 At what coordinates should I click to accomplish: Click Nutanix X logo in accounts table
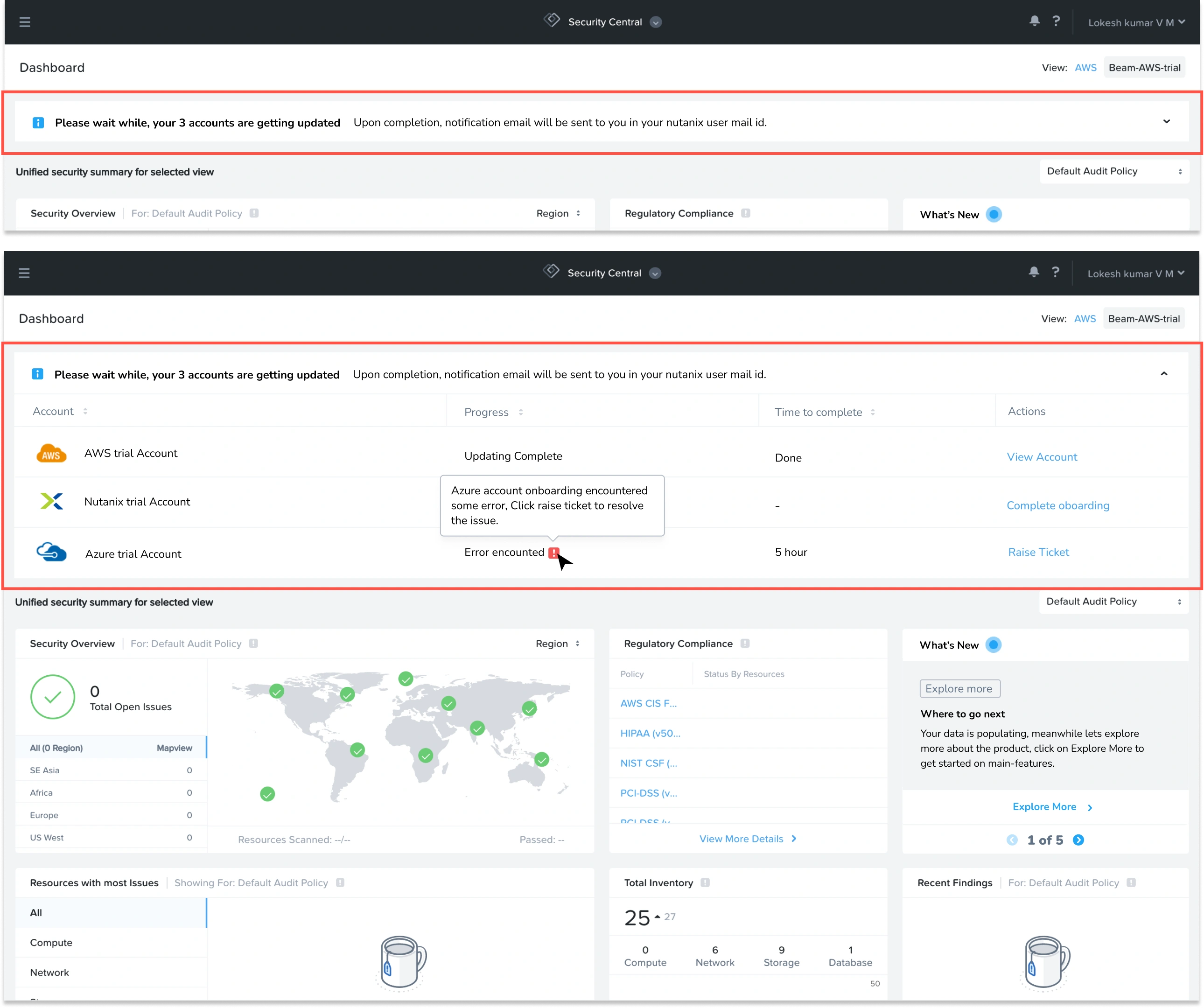point(52,502)
